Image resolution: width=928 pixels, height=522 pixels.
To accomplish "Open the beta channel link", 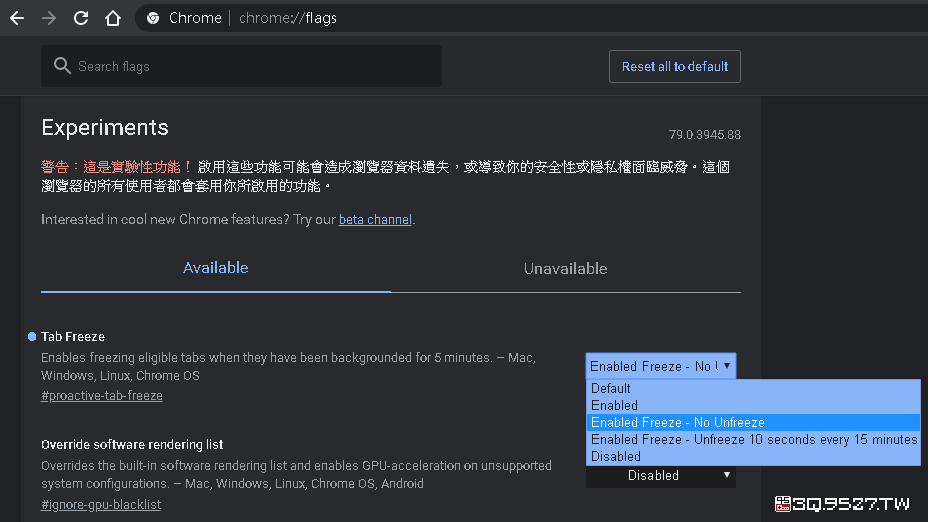I will (375, 220).
